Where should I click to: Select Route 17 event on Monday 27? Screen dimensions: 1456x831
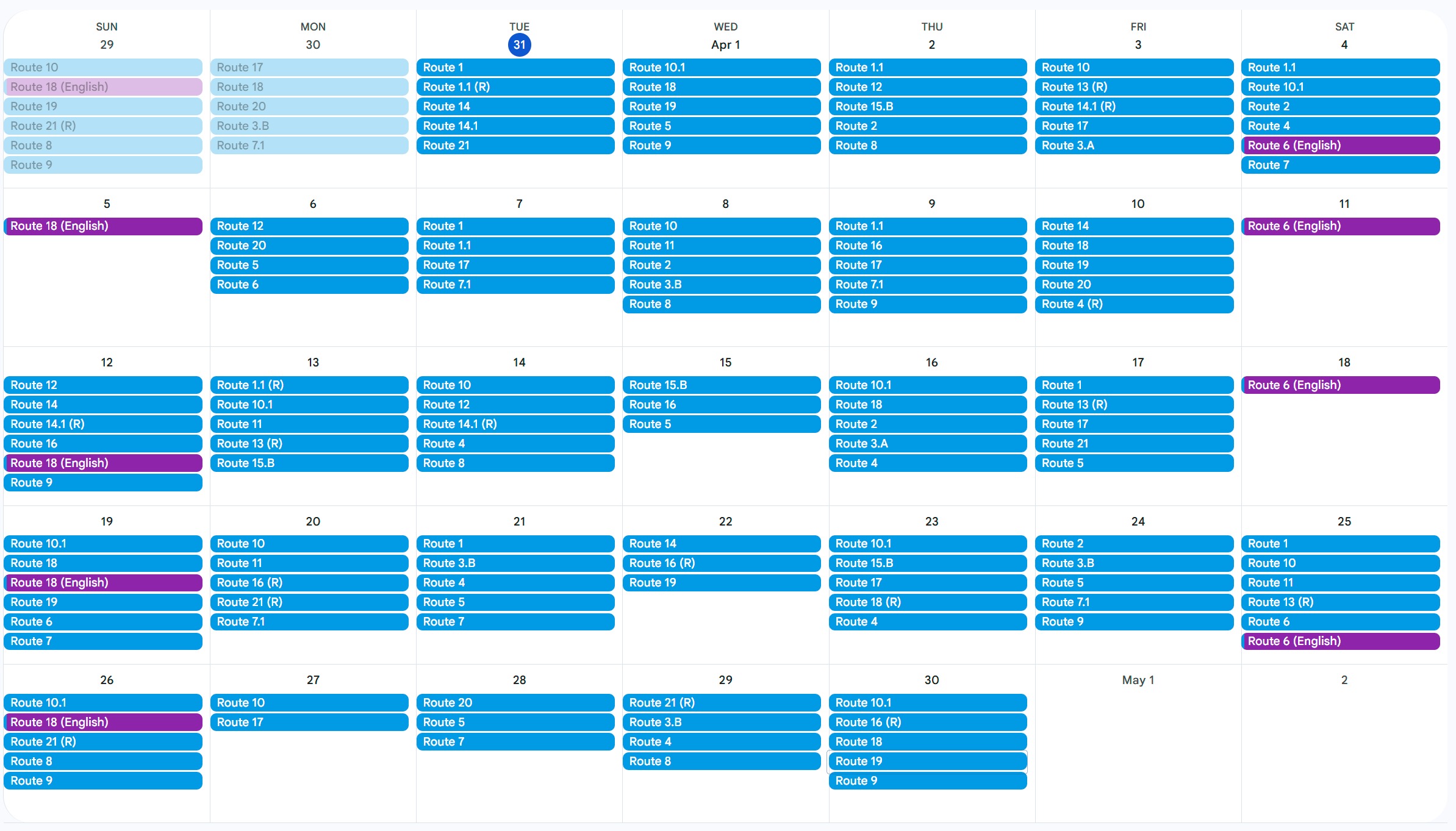click(309, 722)
